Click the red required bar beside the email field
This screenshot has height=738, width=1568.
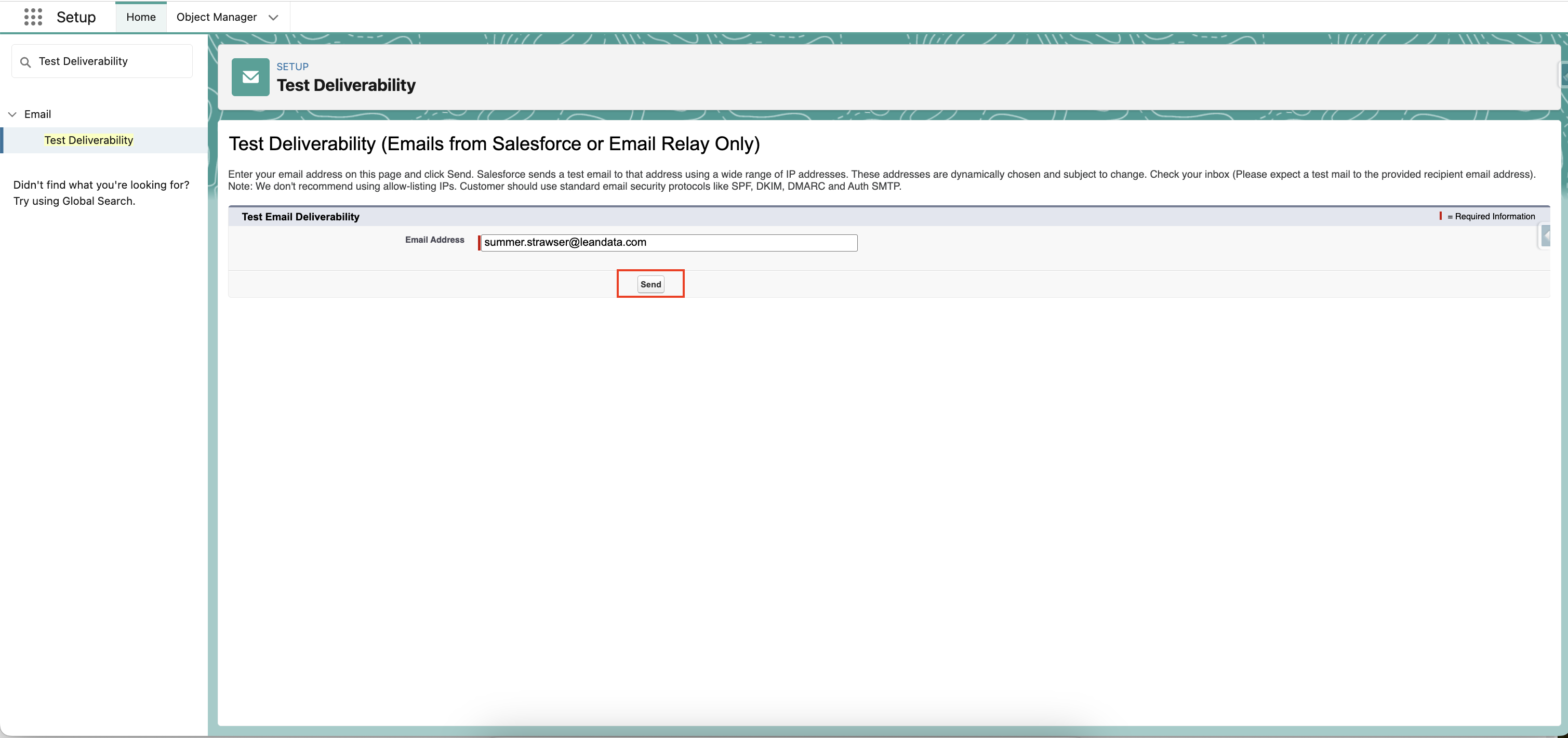479,242
